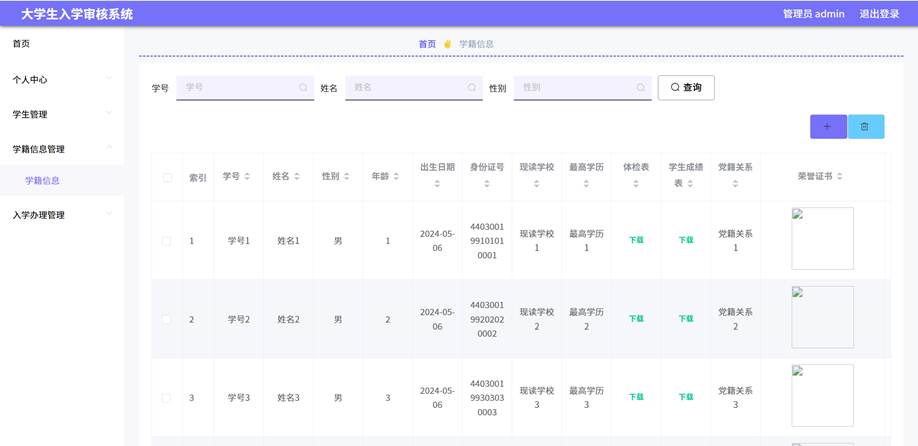Viewport: 918px width, 446px height.
Task: Select the checkbox for row 1
Action: coord(166,241)
